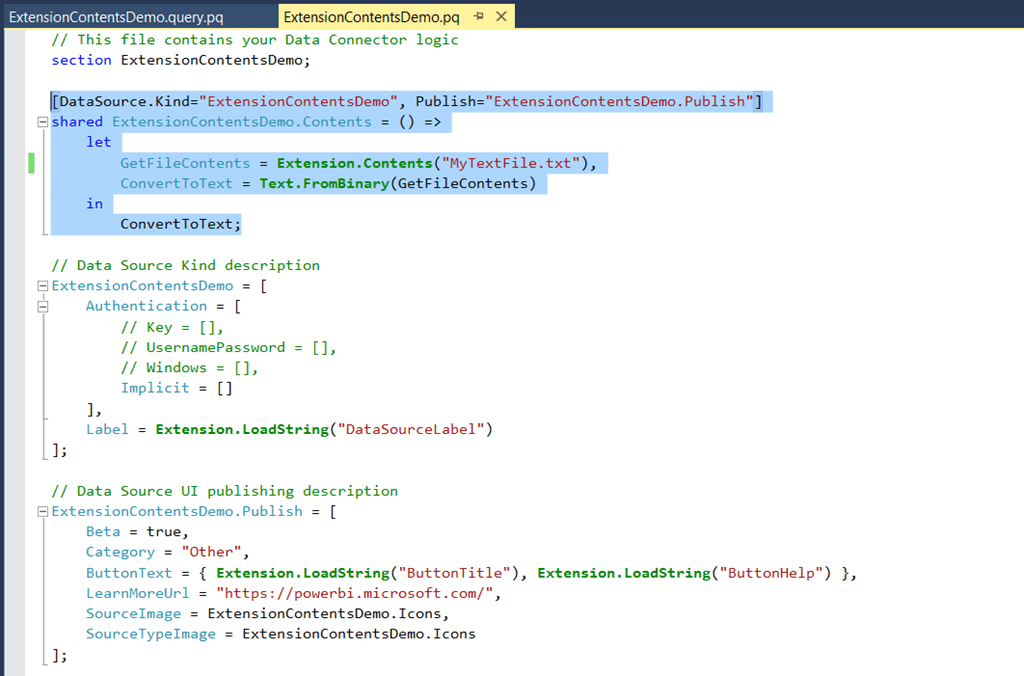The image size is (1024, 676).
Task: Click the GetFileContents variable definition
Action: [x=185, y=163]
